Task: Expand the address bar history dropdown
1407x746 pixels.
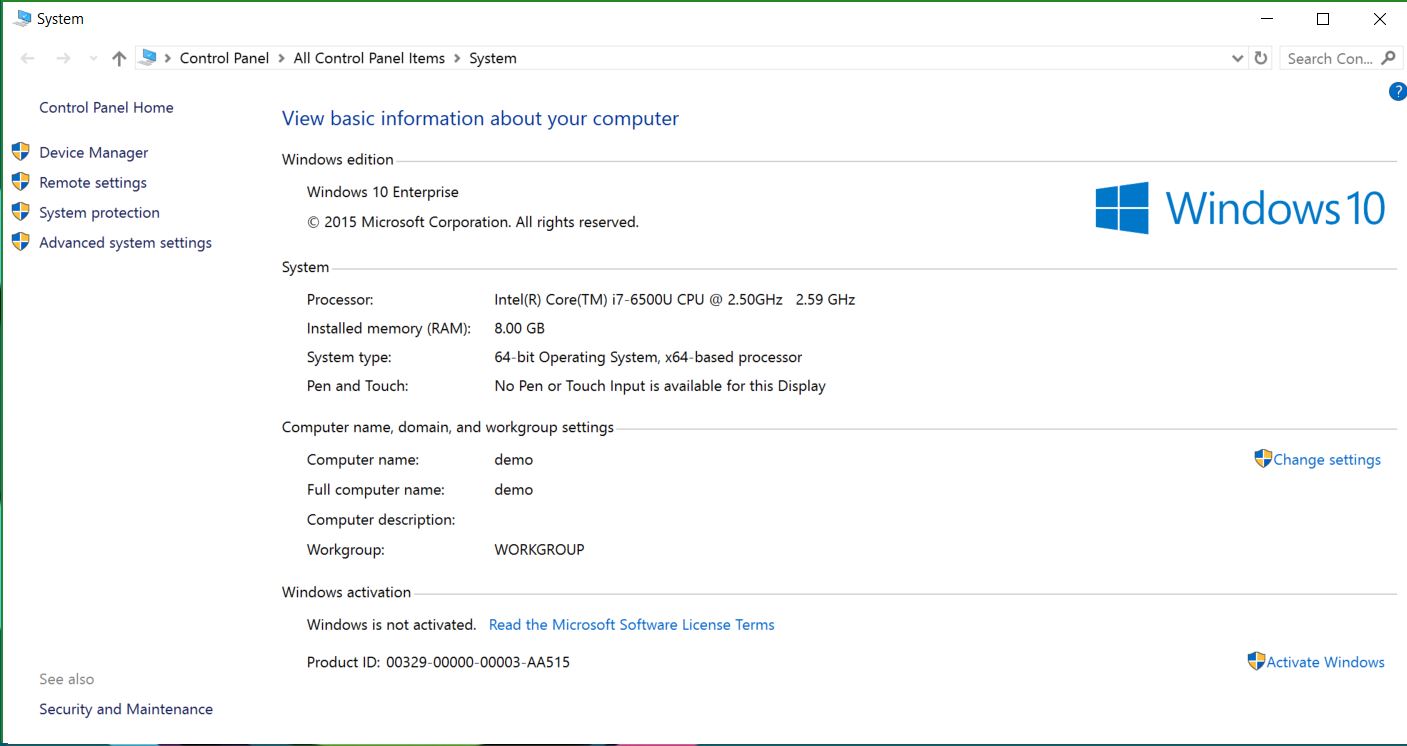Action: pos(1238,59)
